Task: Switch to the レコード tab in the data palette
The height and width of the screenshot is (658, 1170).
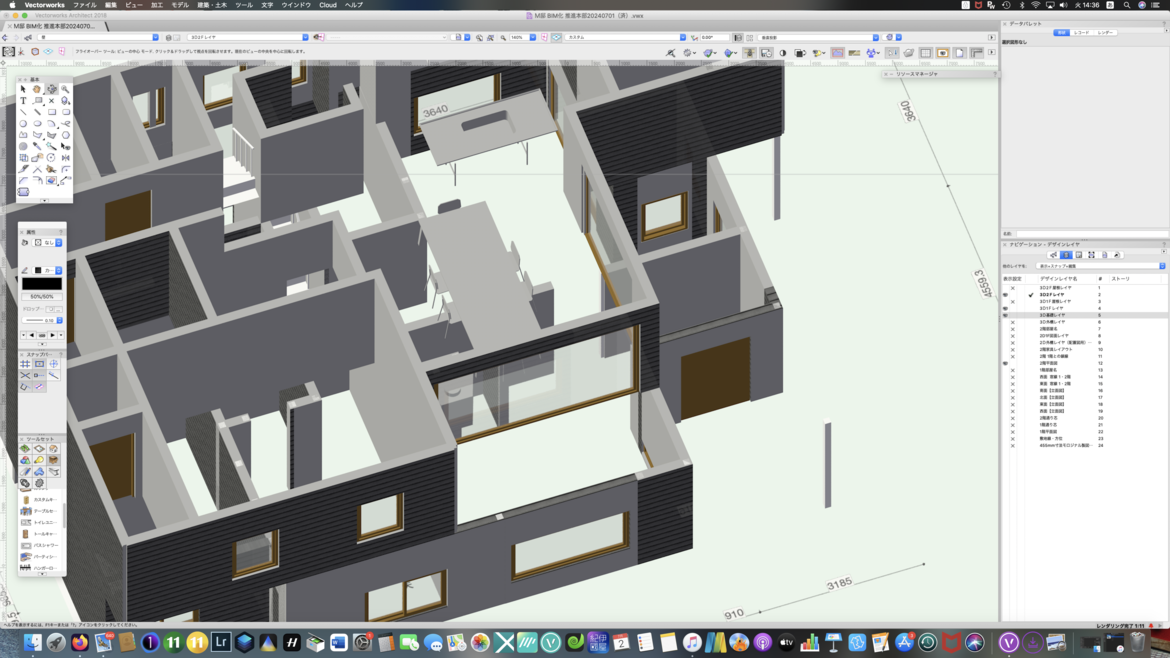Action: coord(1082,33)
